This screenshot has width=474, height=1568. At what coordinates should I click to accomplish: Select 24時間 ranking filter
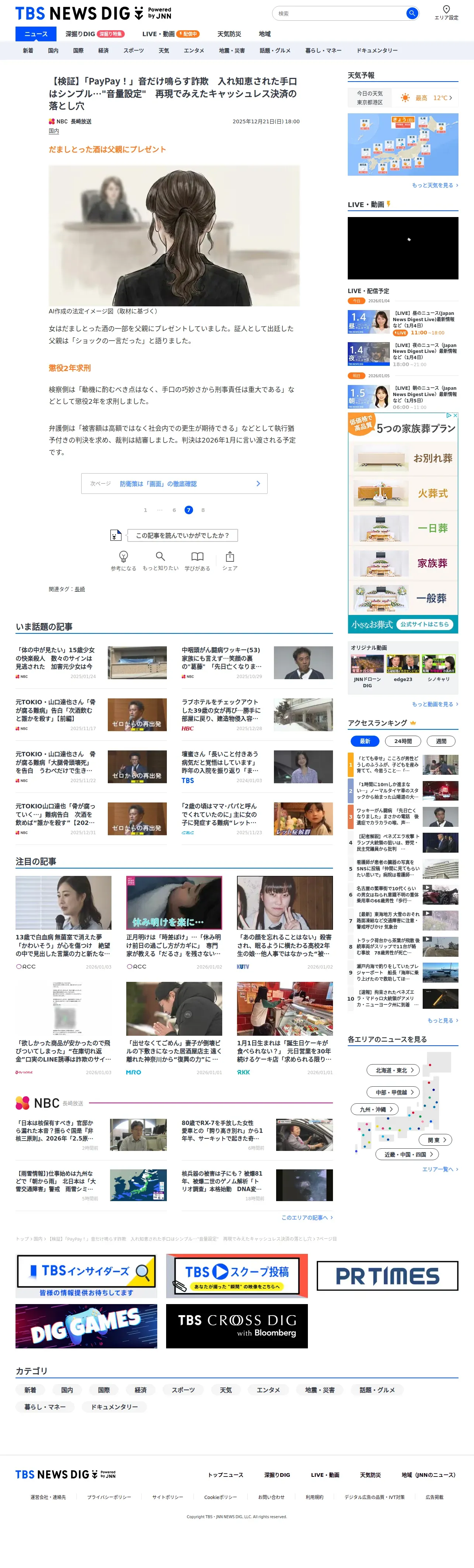(403, 741)
